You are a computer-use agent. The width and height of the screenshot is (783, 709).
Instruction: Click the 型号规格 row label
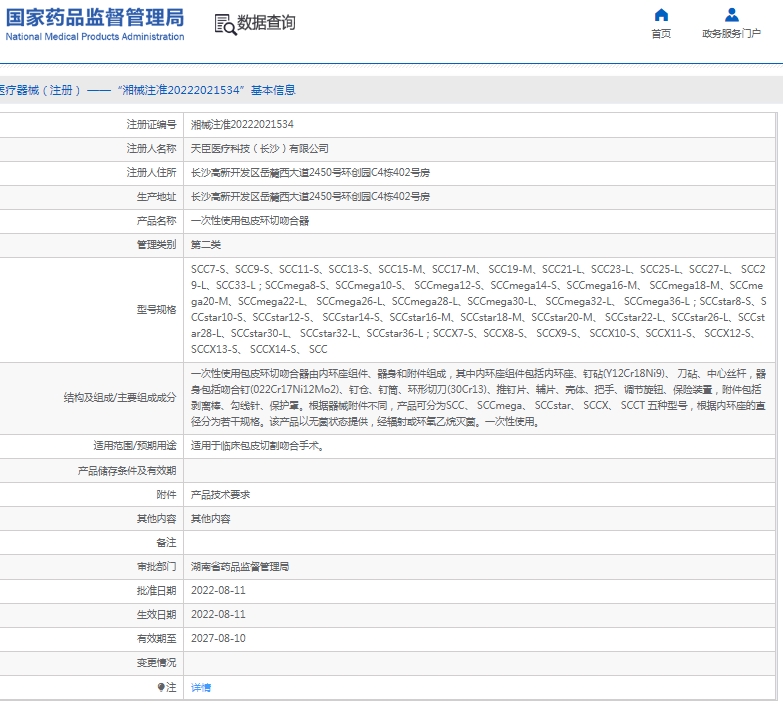[x=156, y=310]
